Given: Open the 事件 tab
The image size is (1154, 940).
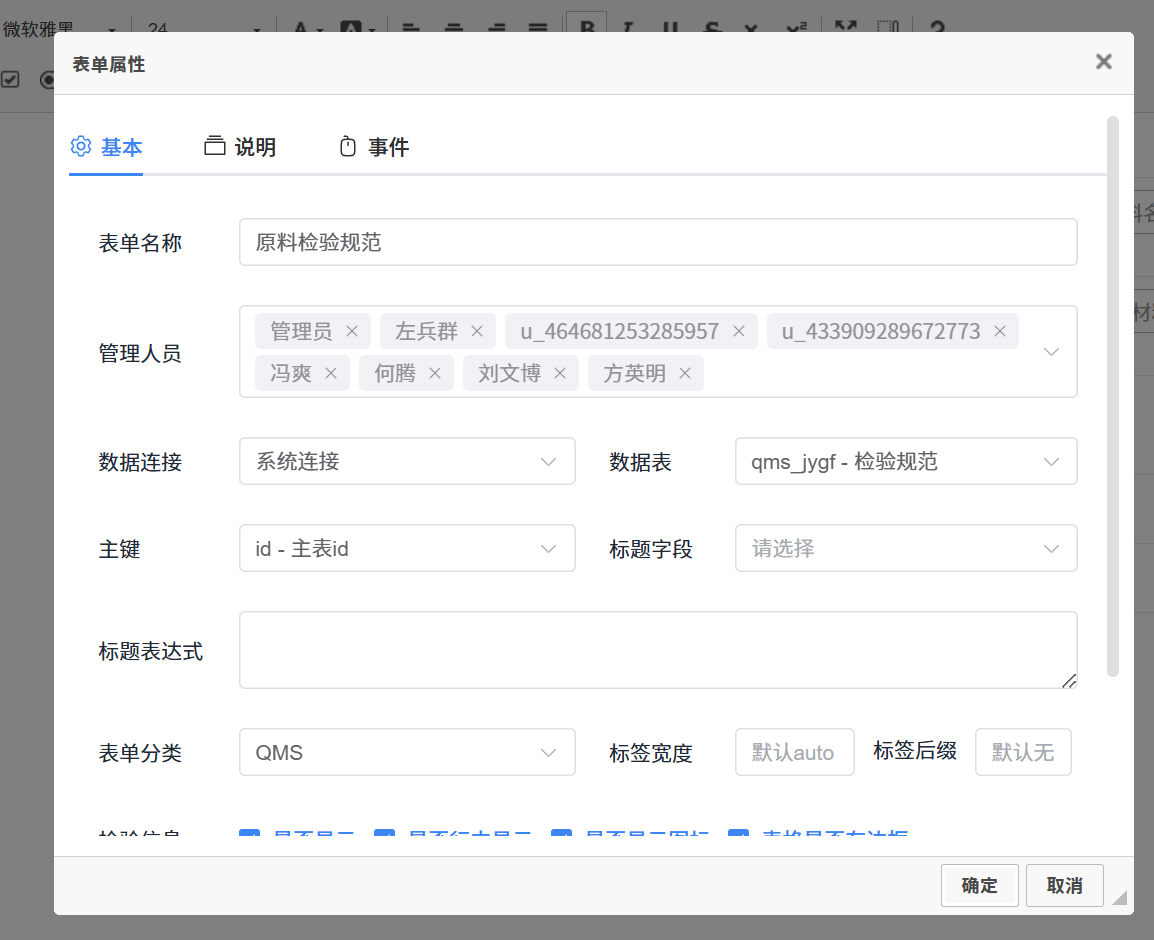Looking at the screenshot, I should click(374, 147).
